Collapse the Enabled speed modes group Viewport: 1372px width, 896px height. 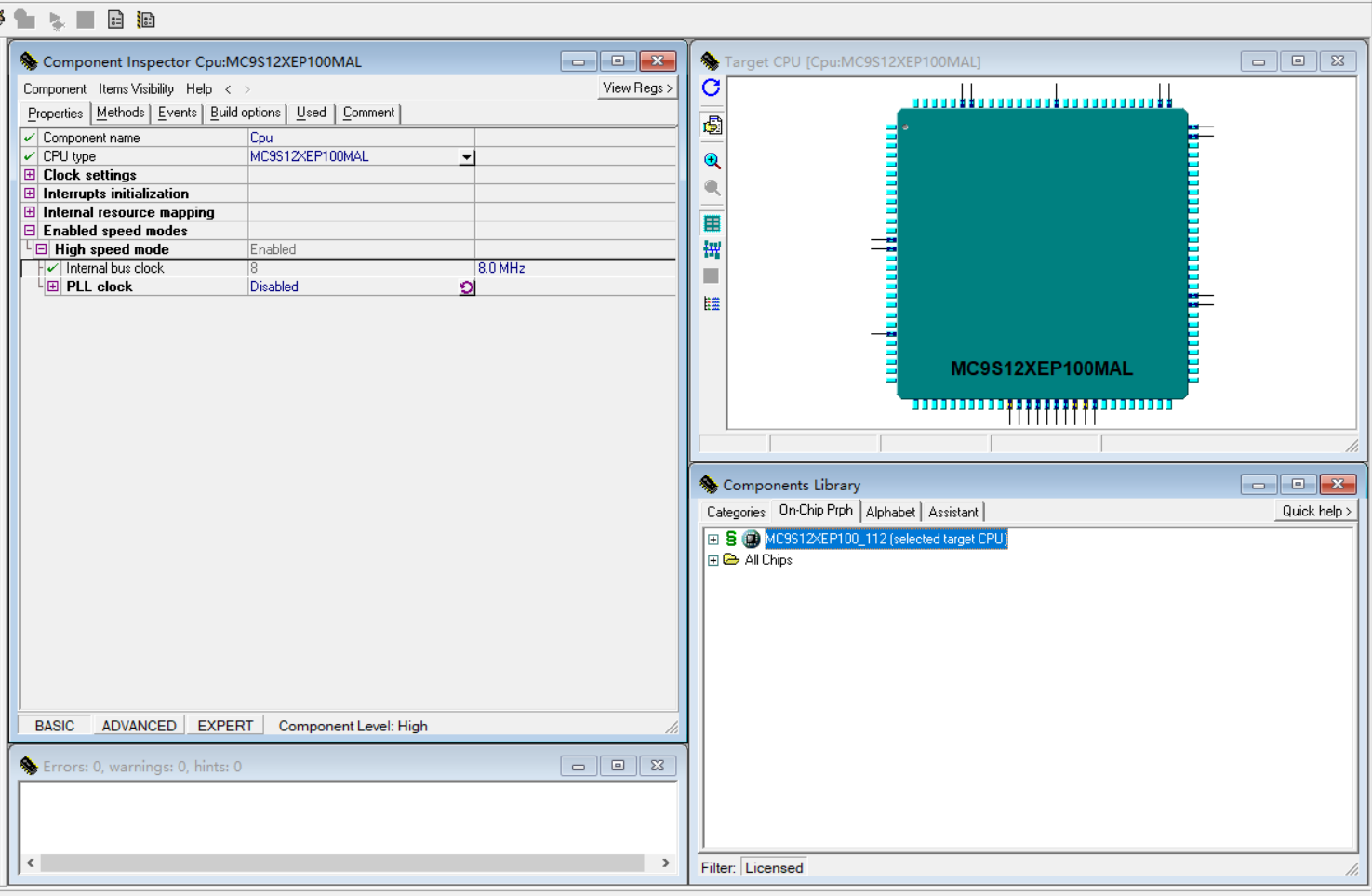tap(30, 231)
